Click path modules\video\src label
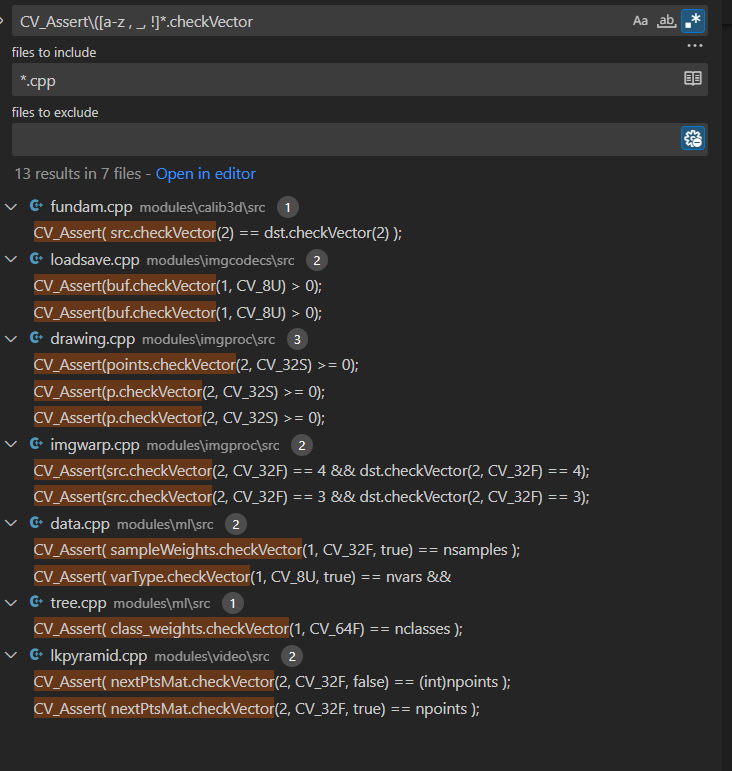This screenshot has height=771, width=732. click(x=212, y=656)
